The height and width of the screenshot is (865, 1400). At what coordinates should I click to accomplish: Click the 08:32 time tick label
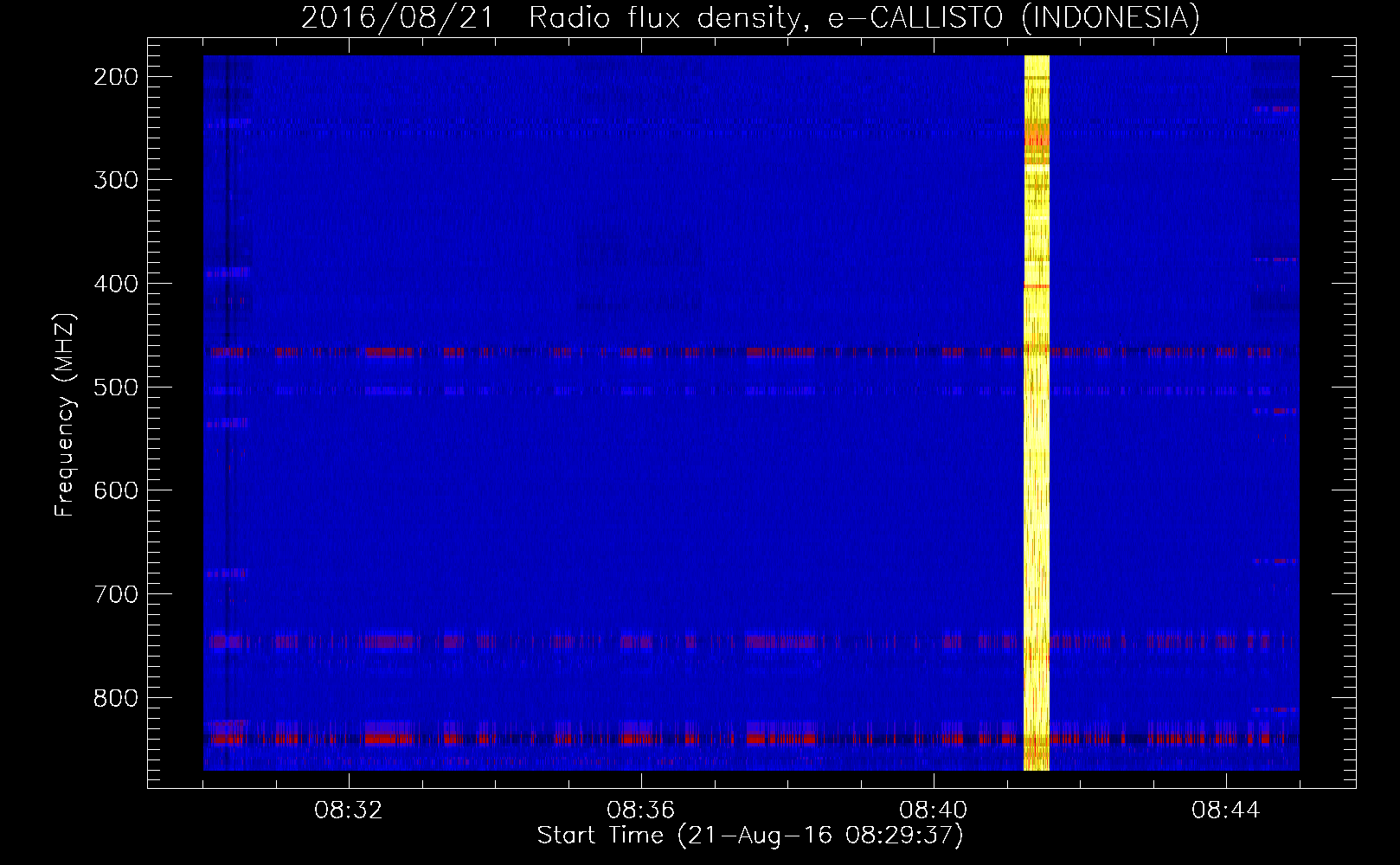[x=349, y=811]
